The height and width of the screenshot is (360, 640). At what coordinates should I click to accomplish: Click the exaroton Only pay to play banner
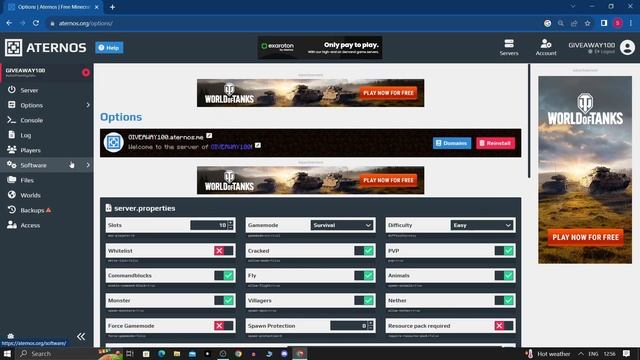320,47
